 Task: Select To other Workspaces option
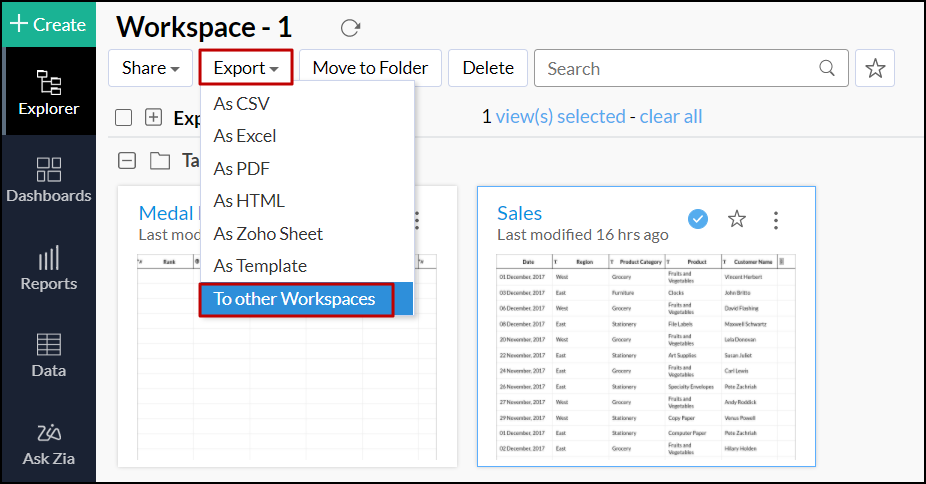tap(306, 299)
